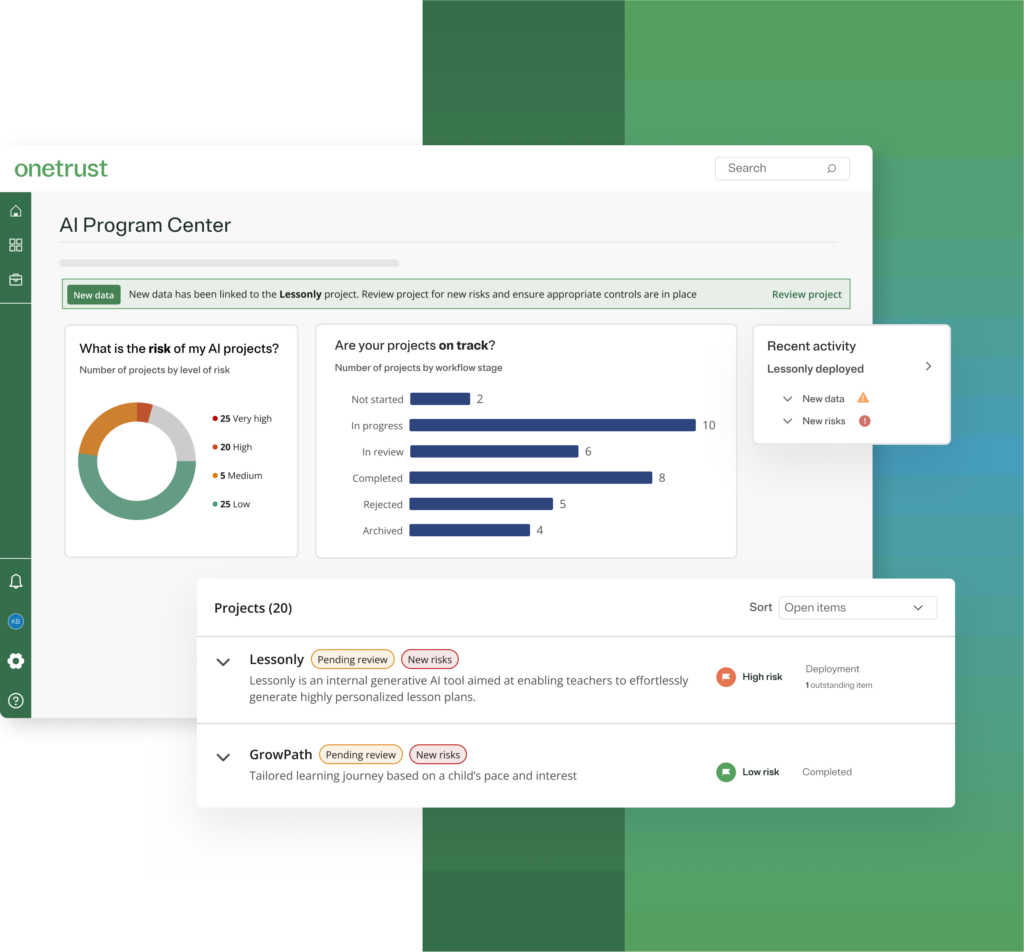This screenshot has width=1024, height=952.
Task: Open the Settings gear icon
Action: coord(15,661)
